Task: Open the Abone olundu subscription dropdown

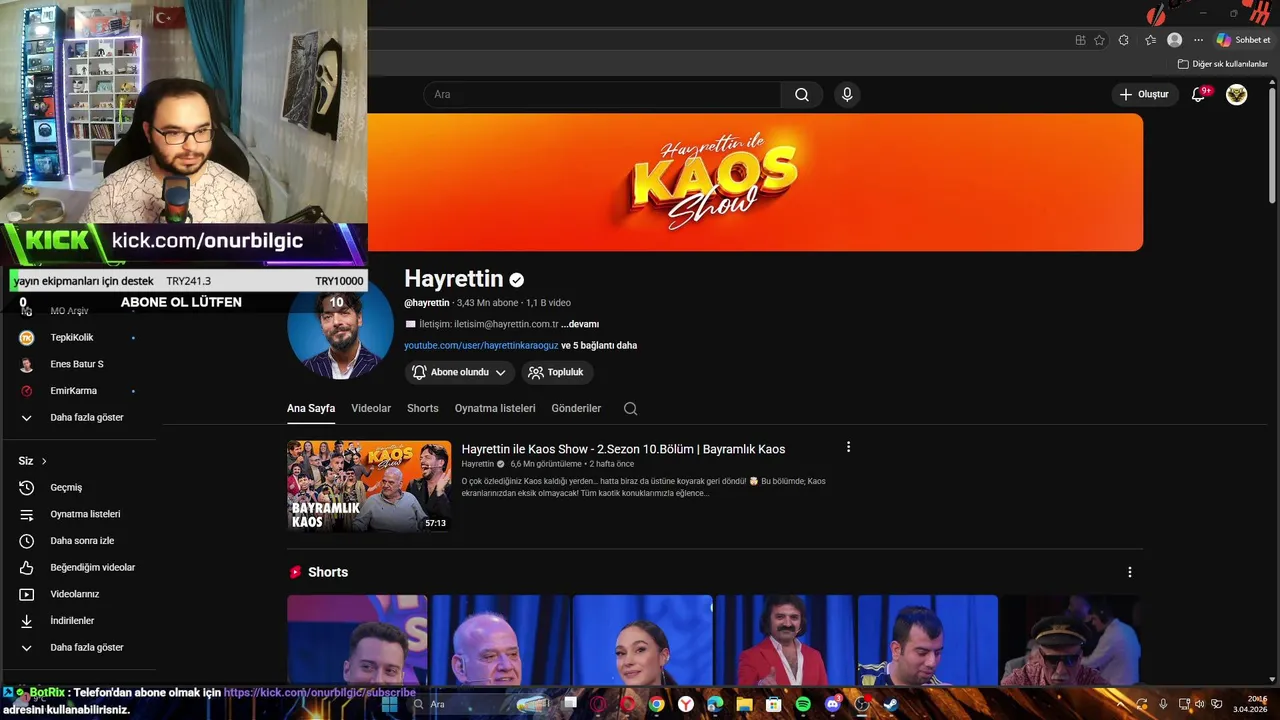Action: [x=459, y=372]
